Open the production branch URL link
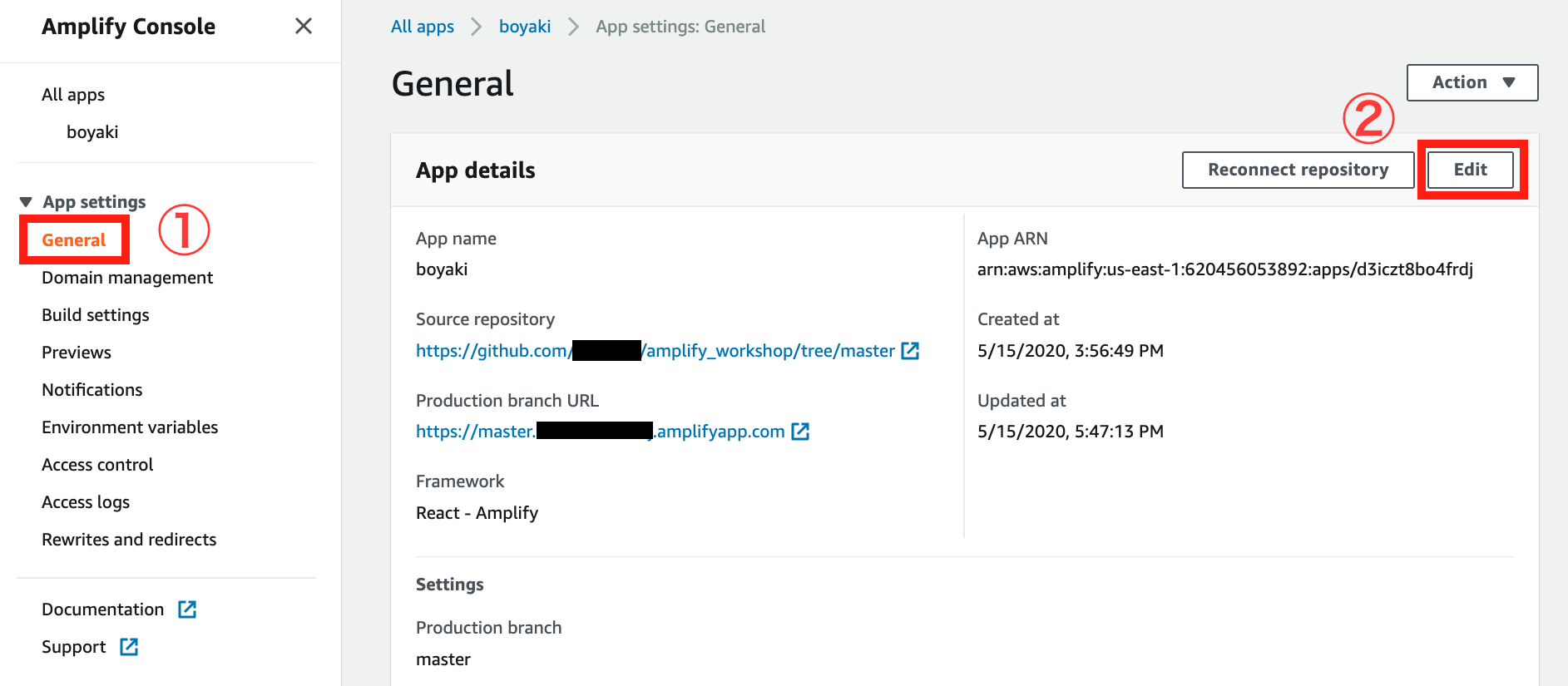The image size is (1568, 686). click(601, 432)
